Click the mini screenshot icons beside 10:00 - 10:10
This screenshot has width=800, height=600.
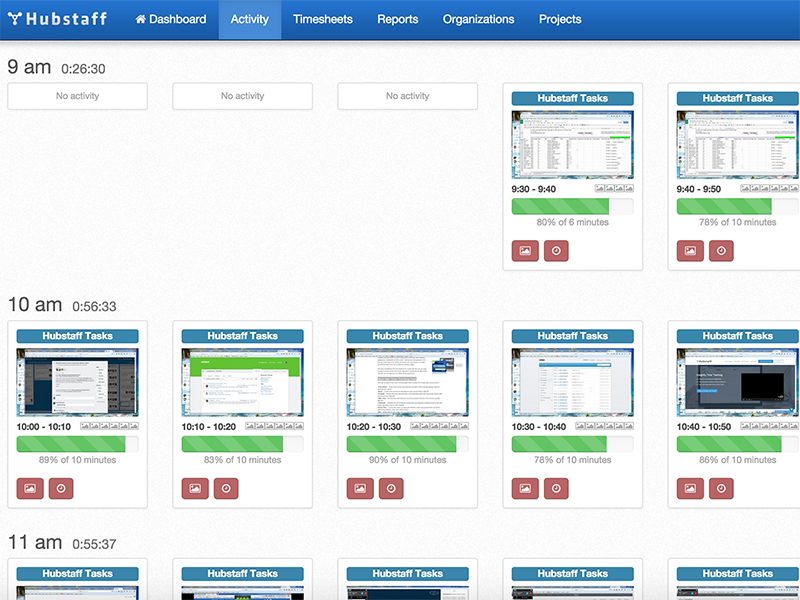(x=110, y=427)
